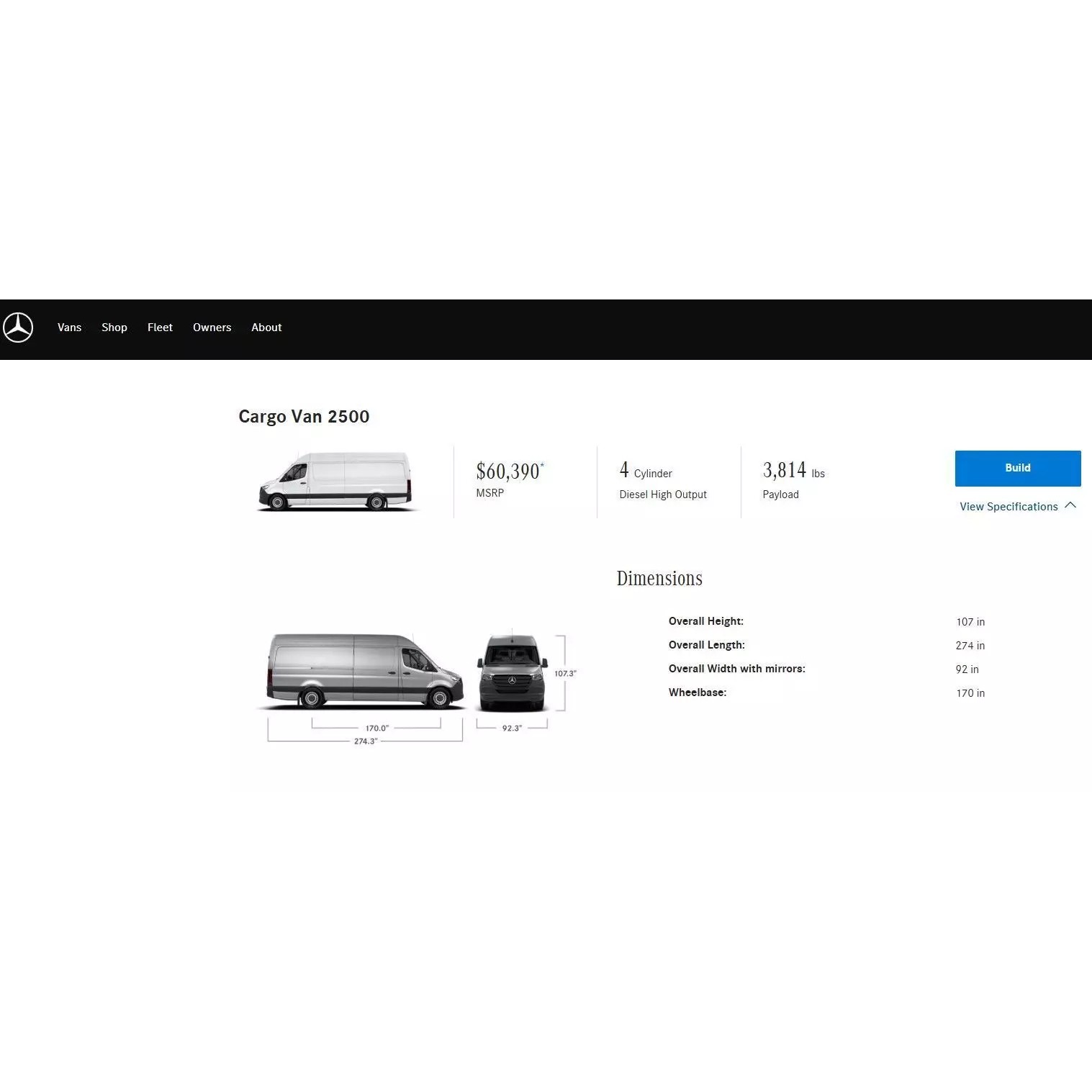The width and height of the screenshot is (1092, 1092).
Task: Collapse specifications using the up chevron
Action: 1070,505
